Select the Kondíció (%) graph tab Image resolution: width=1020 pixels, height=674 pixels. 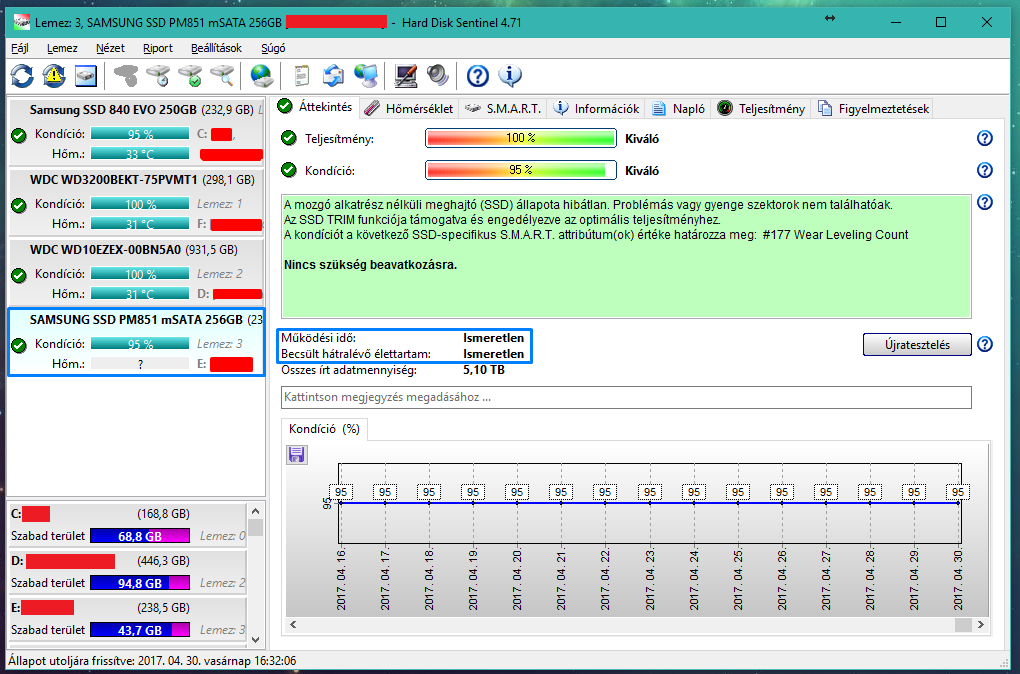pyautogui.click(x=324, y=429)
